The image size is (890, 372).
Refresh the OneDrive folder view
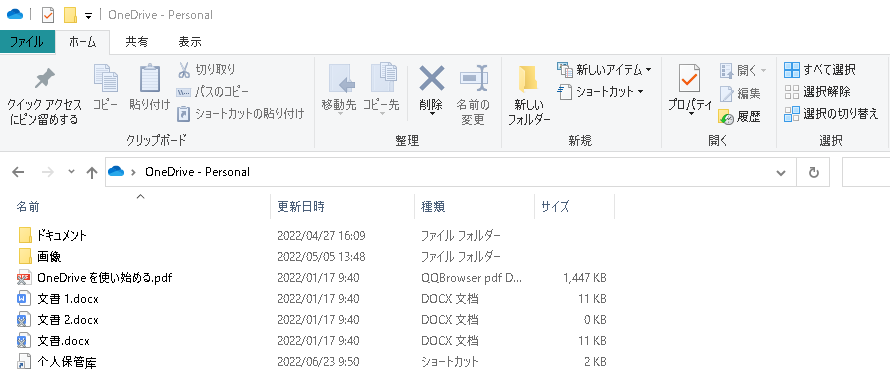coord(814,172)
